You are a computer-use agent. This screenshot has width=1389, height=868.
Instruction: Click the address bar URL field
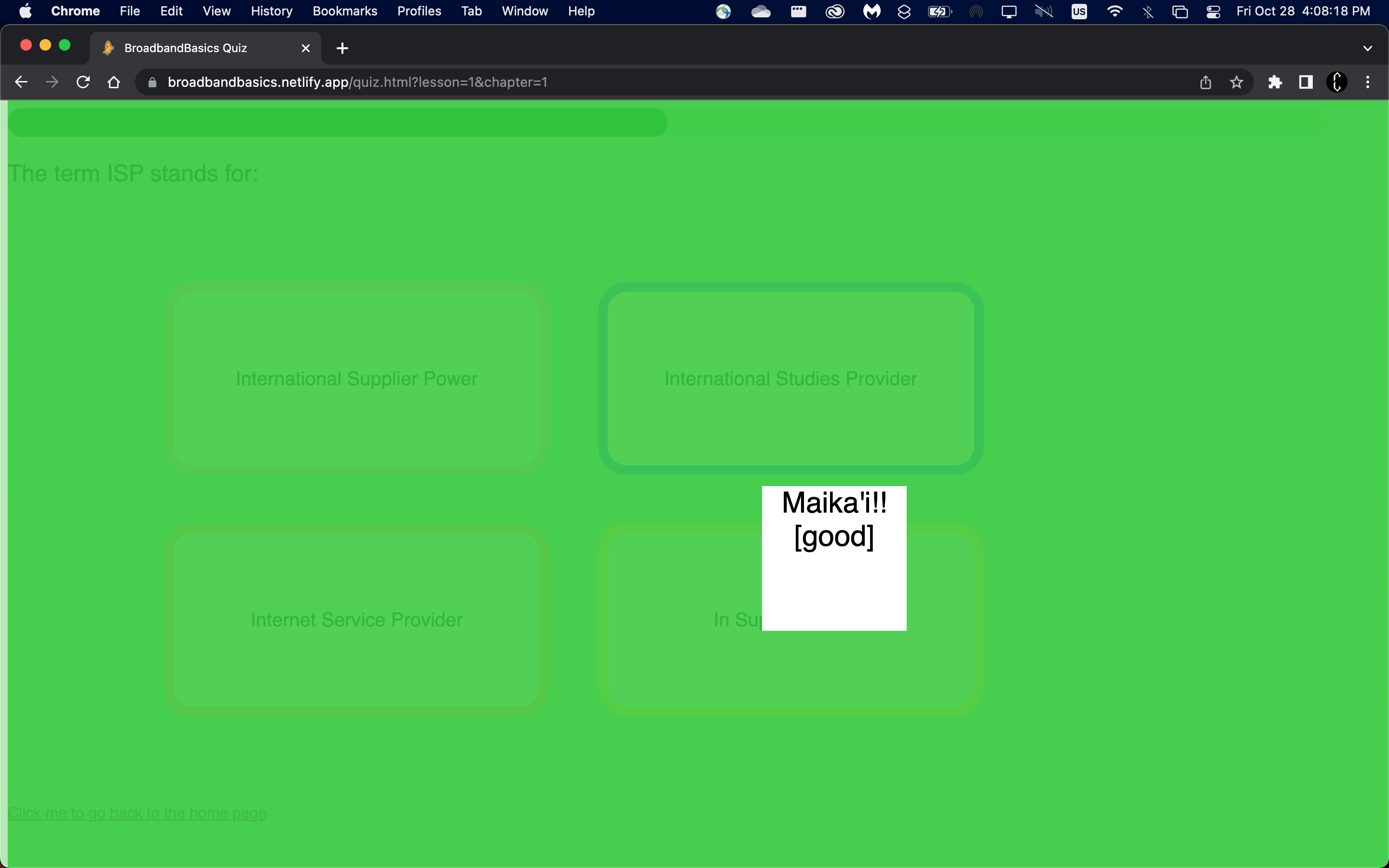pyautogui.click(x=357, y=82)
